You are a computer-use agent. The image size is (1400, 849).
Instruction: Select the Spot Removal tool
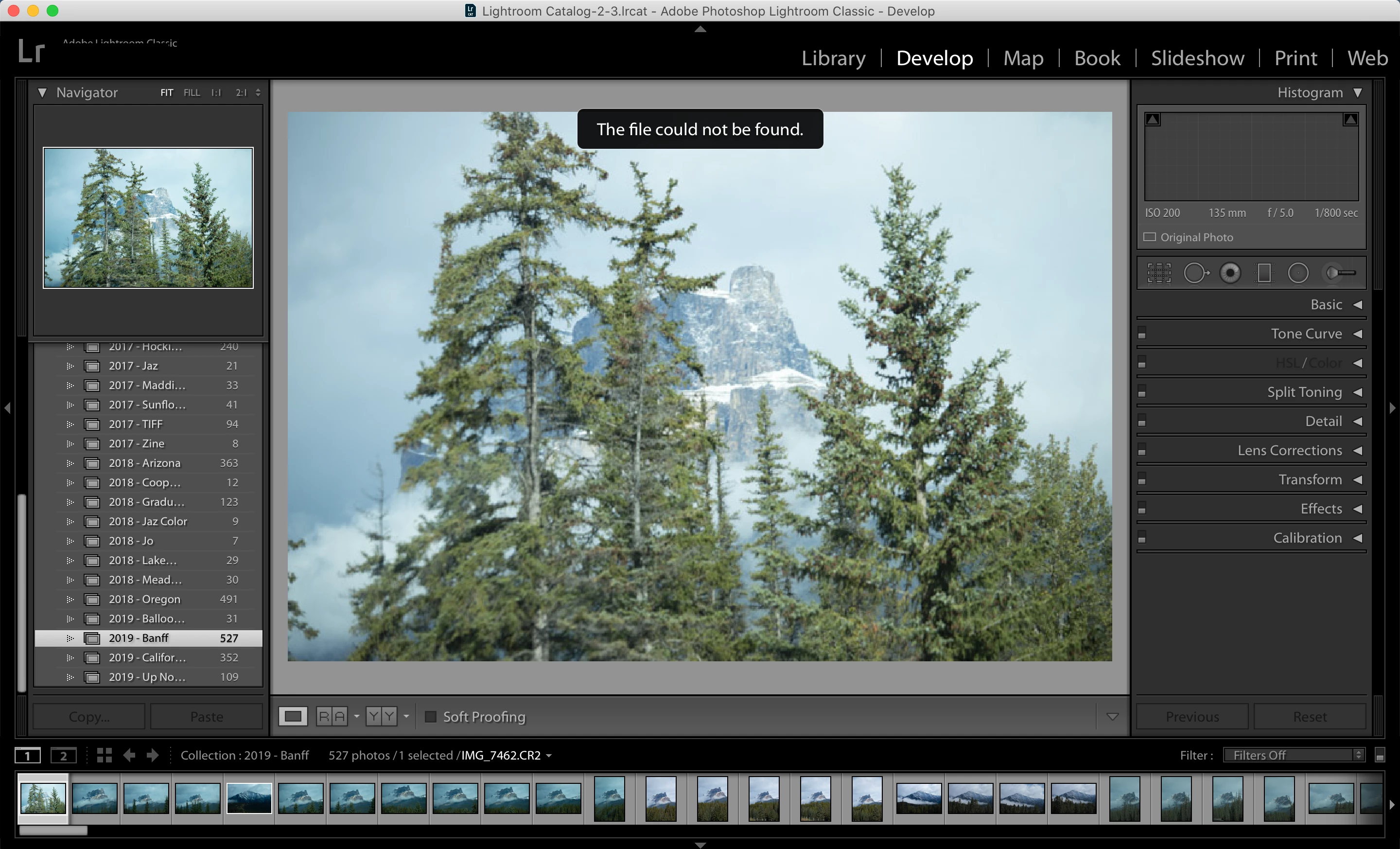click(1195, 273)
